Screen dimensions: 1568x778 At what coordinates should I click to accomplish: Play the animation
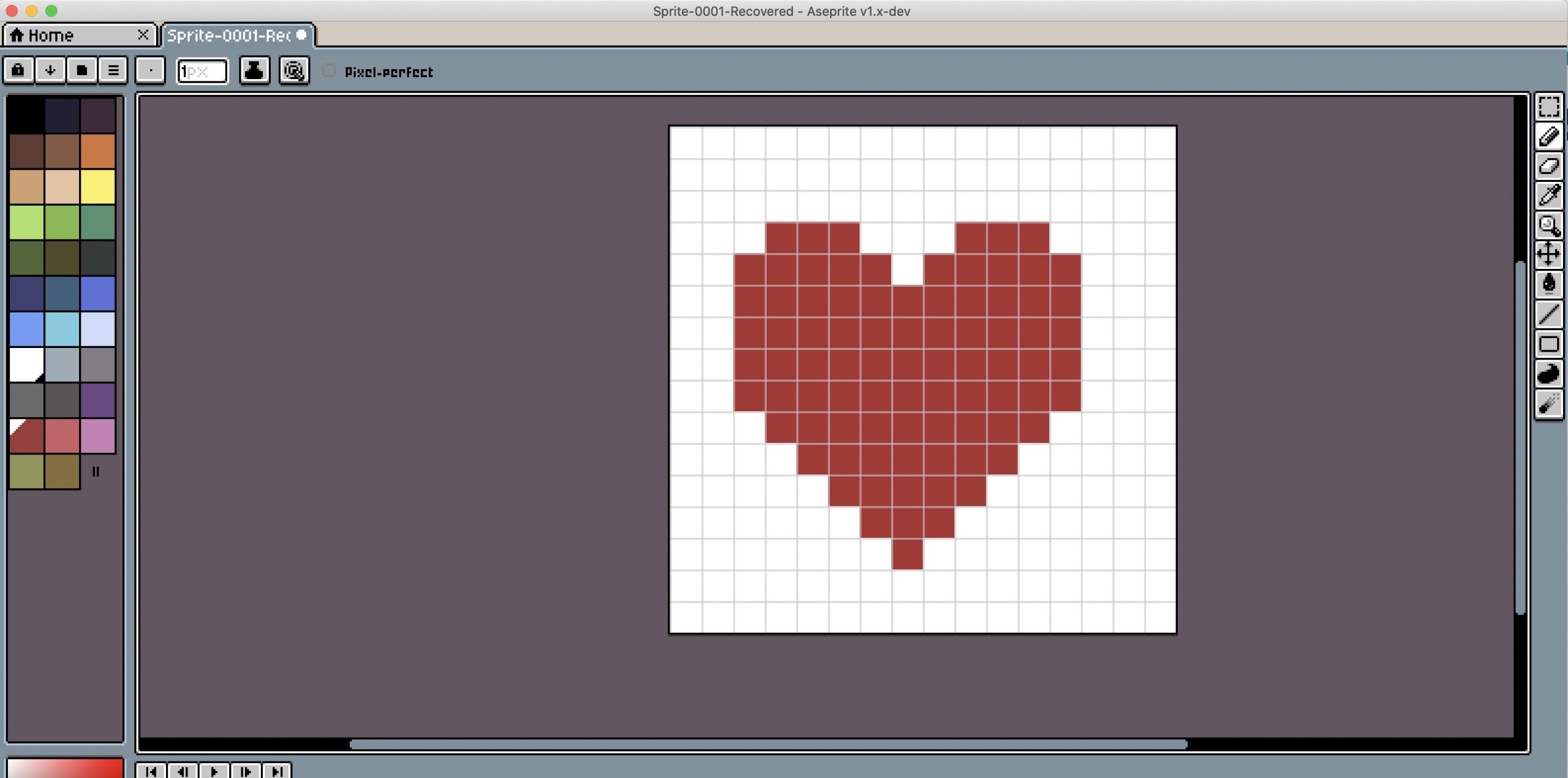tap(214, 771)
